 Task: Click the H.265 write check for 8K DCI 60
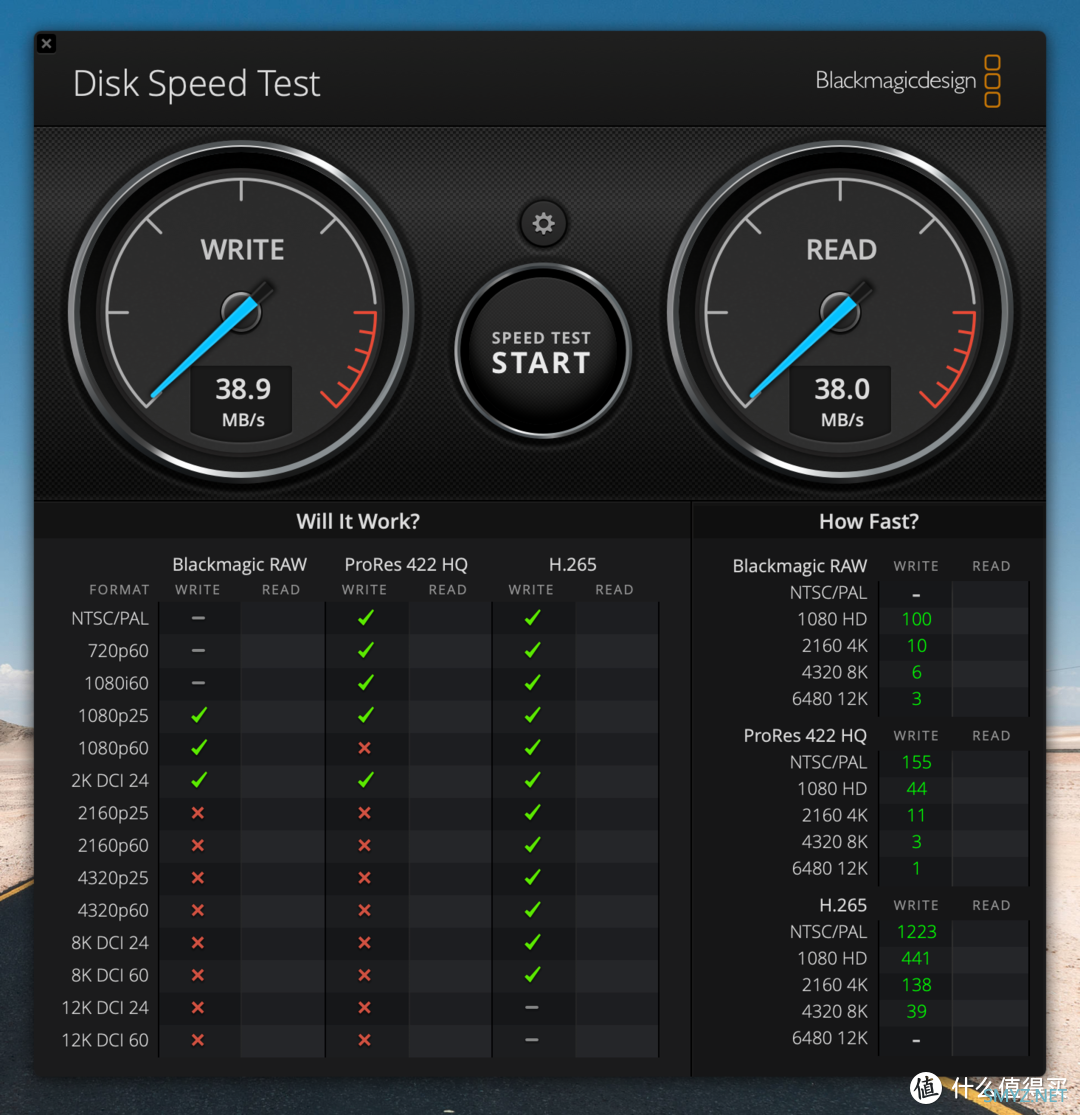[532, 975]
